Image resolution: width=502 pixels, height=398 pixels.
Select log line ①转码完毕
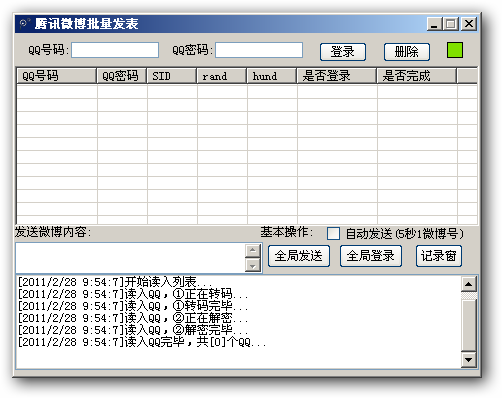[x=133, y=306]
